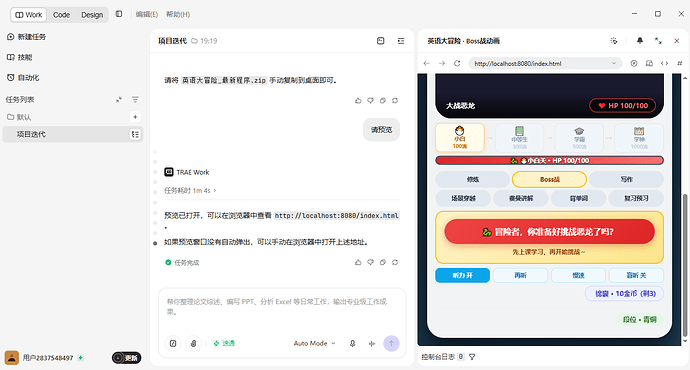This screenshot has height=370, width=690.
Task: Switch to the Design mode tab
Action: (x=92, y=15)
